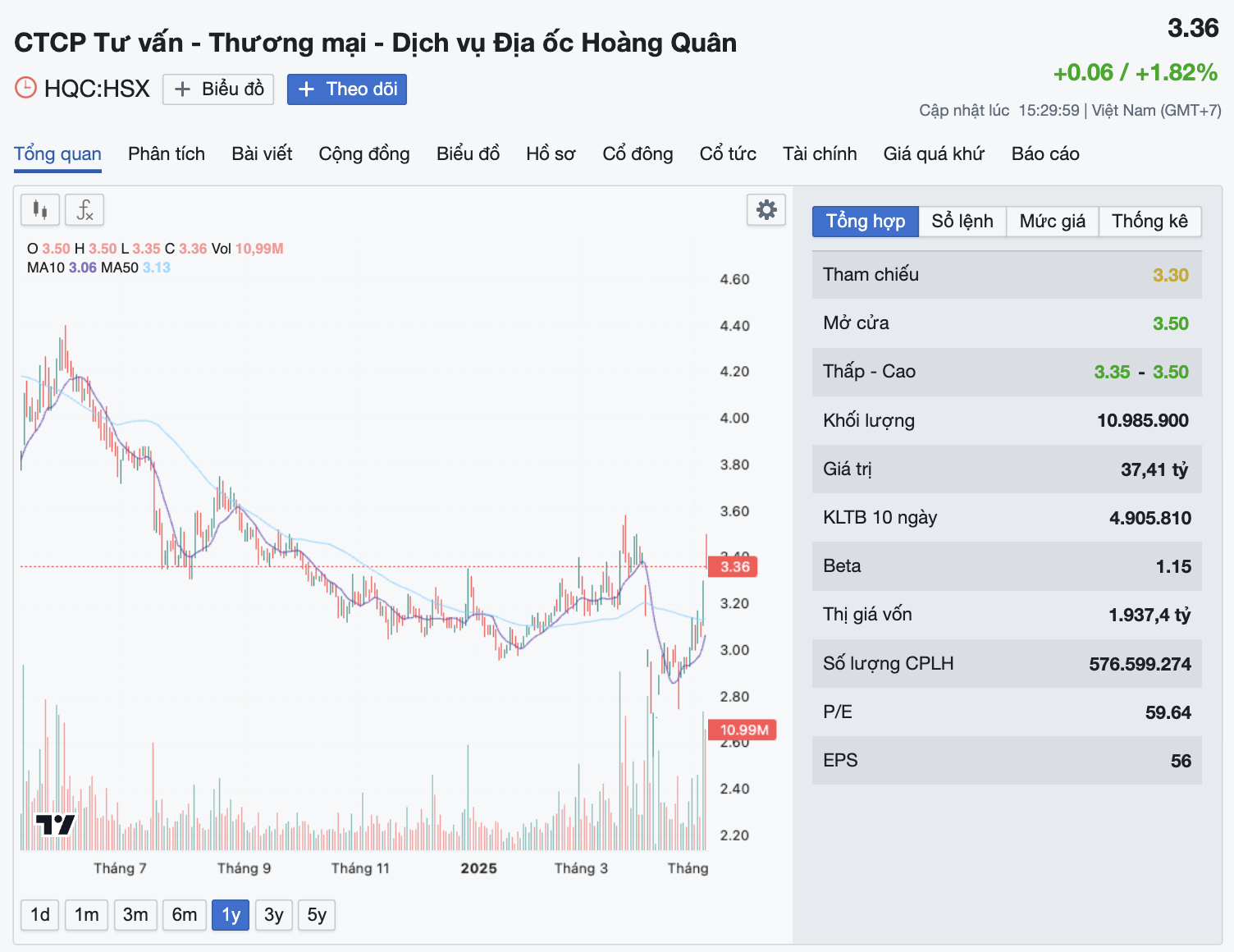Click the 10.99M volume label

point(743,730)
